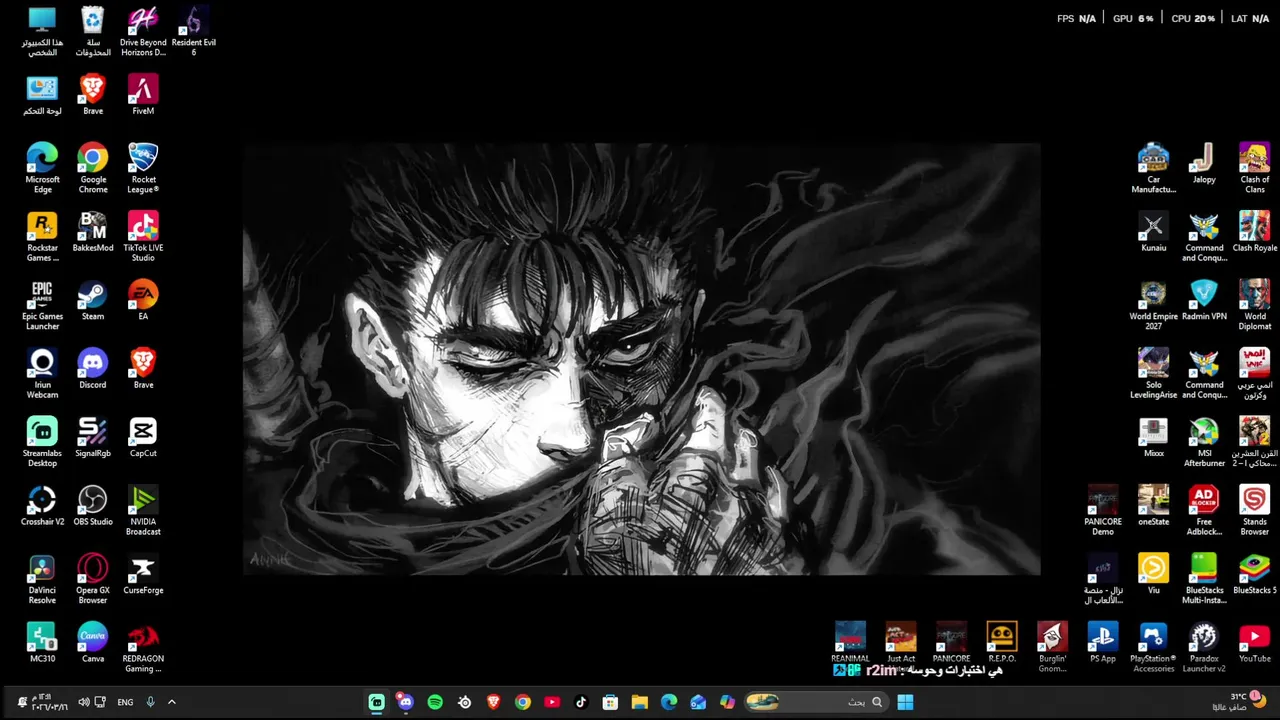1280x720 pixels.
Task: Launch Paradox Launcher v2 shortcut
Action: click(1204, 647)
